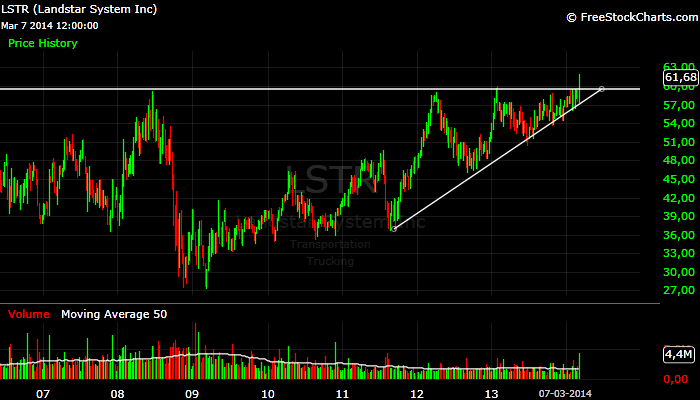Click the 42,00 price axis label

point(679,198)
